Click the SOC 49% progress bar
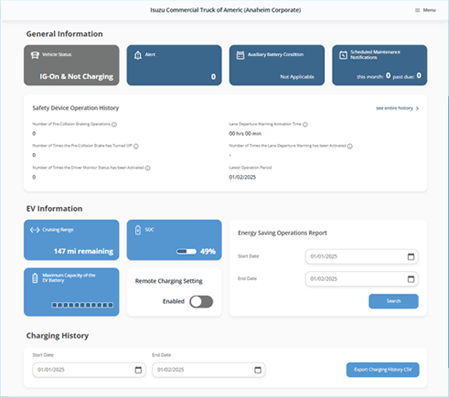Screen dimensions: 449x397 (186, 252)
